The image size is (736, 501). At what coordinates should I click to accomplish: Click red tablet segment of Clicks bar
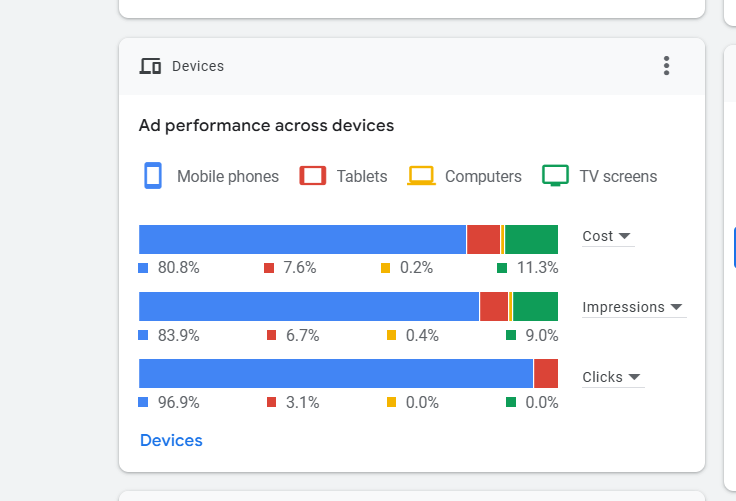pos(546,373)
